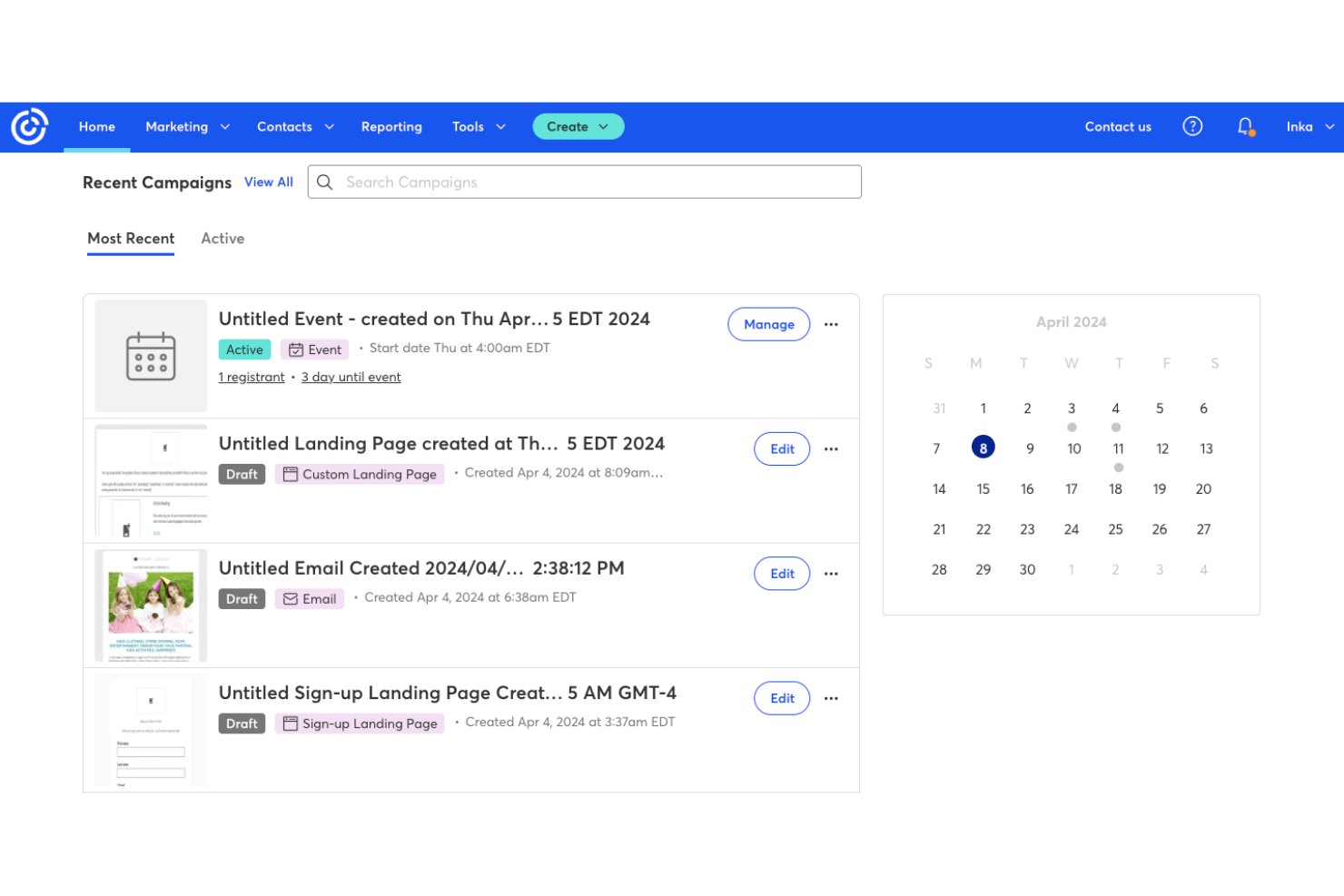
Task: Switch to the Active tab
Action: (222, 238)
